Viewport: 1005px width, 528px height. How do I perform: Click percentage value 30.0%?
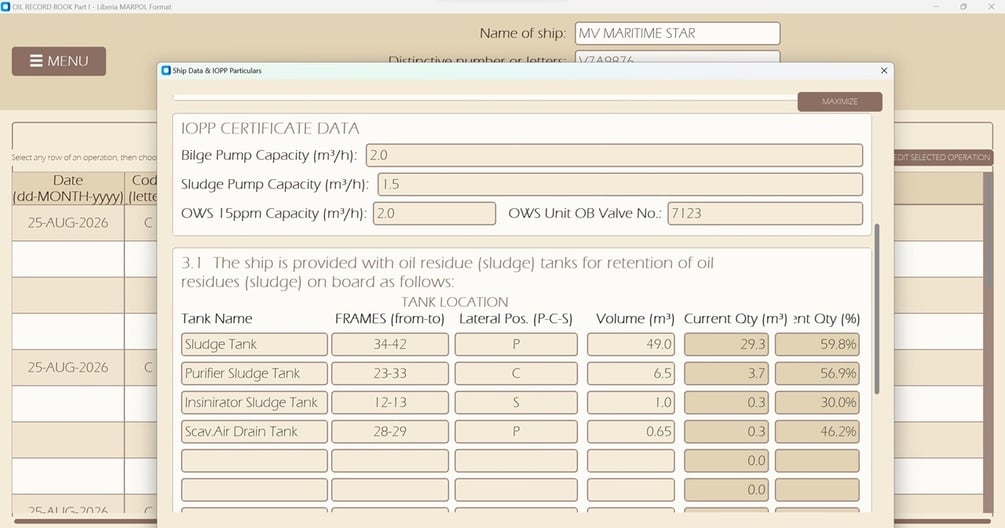click(817, 402)
